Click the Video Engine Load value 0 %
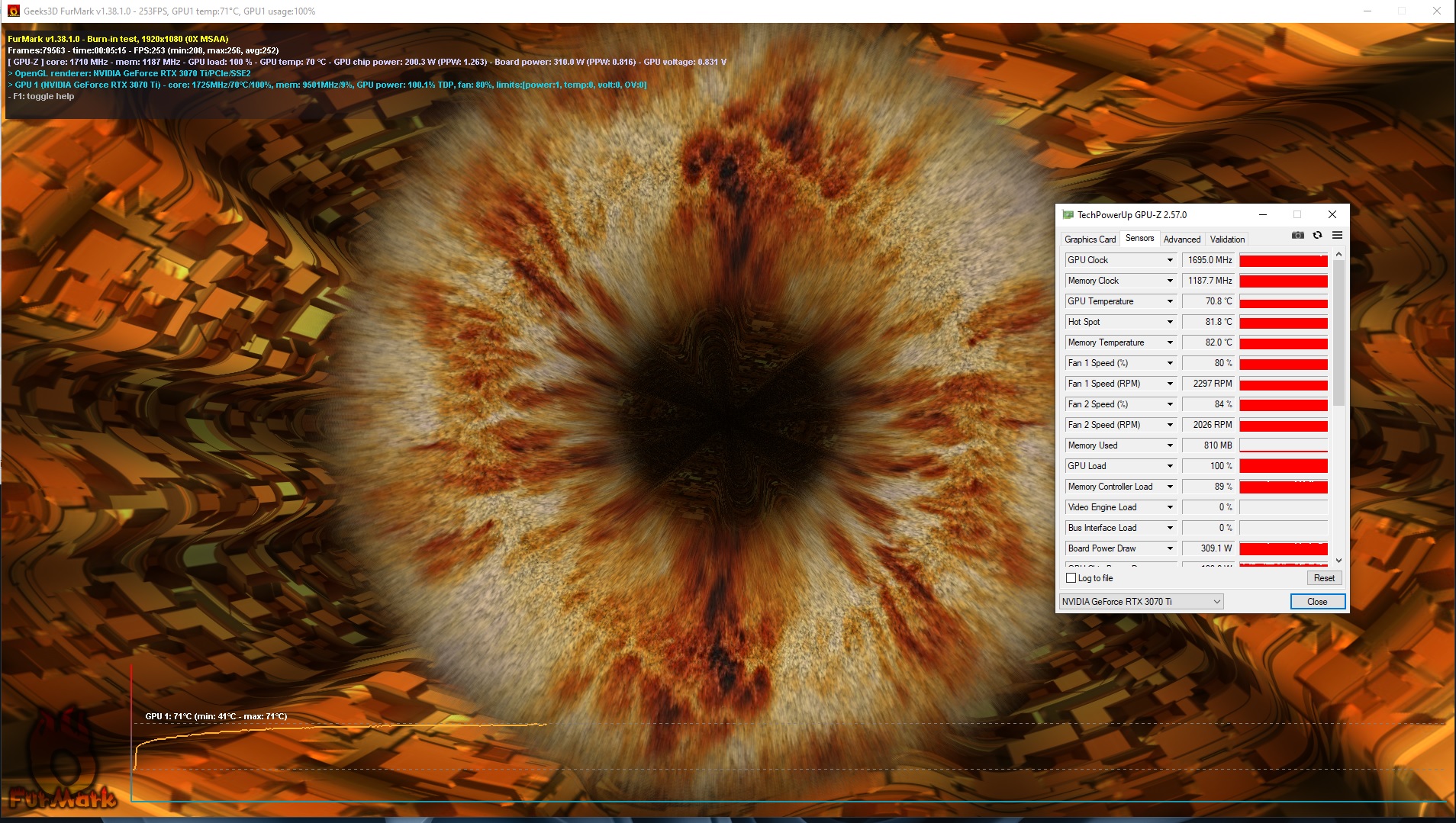 1209,507
